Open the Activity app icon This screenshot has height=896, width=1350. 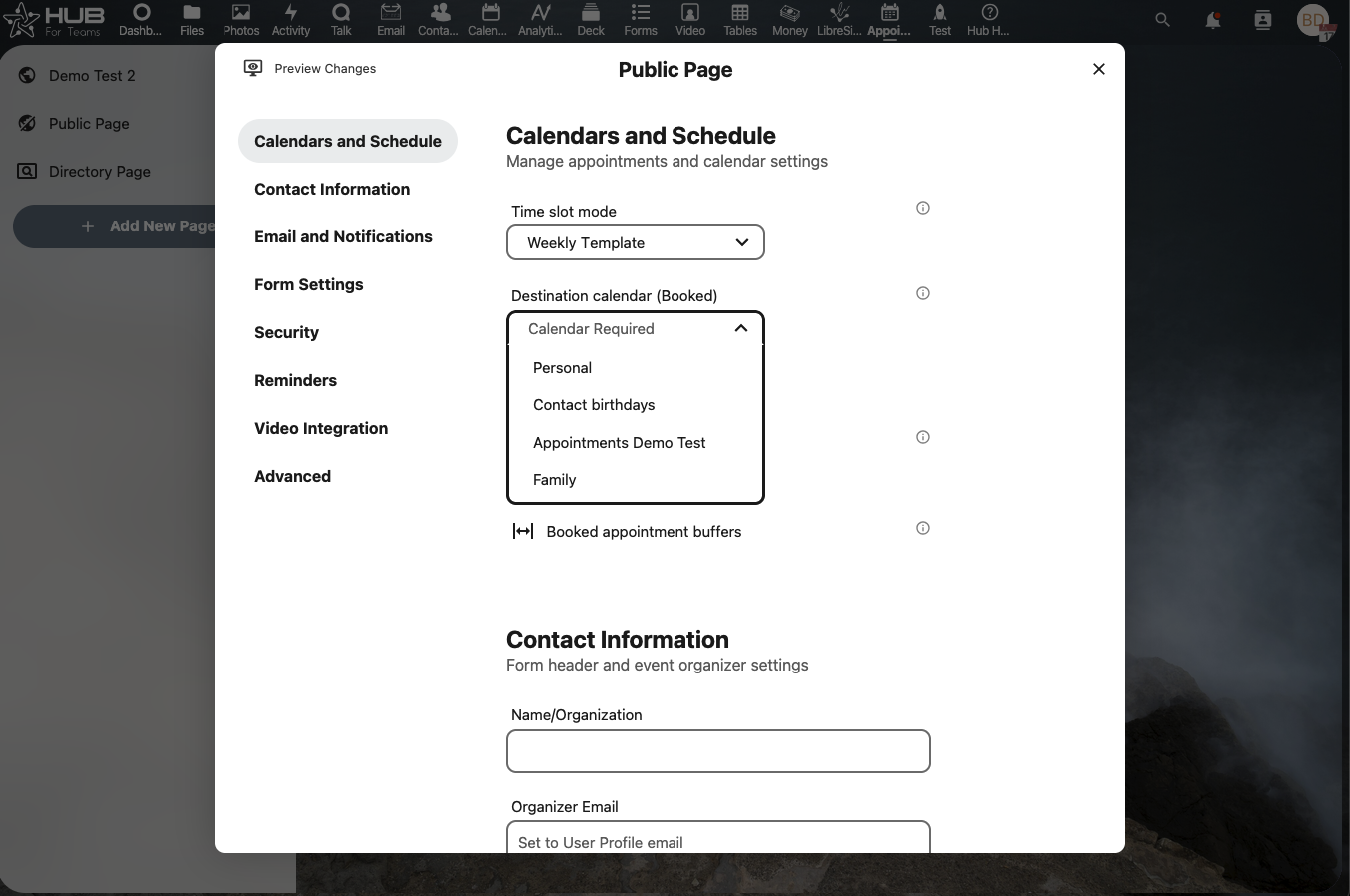click(x=291, y=19)
